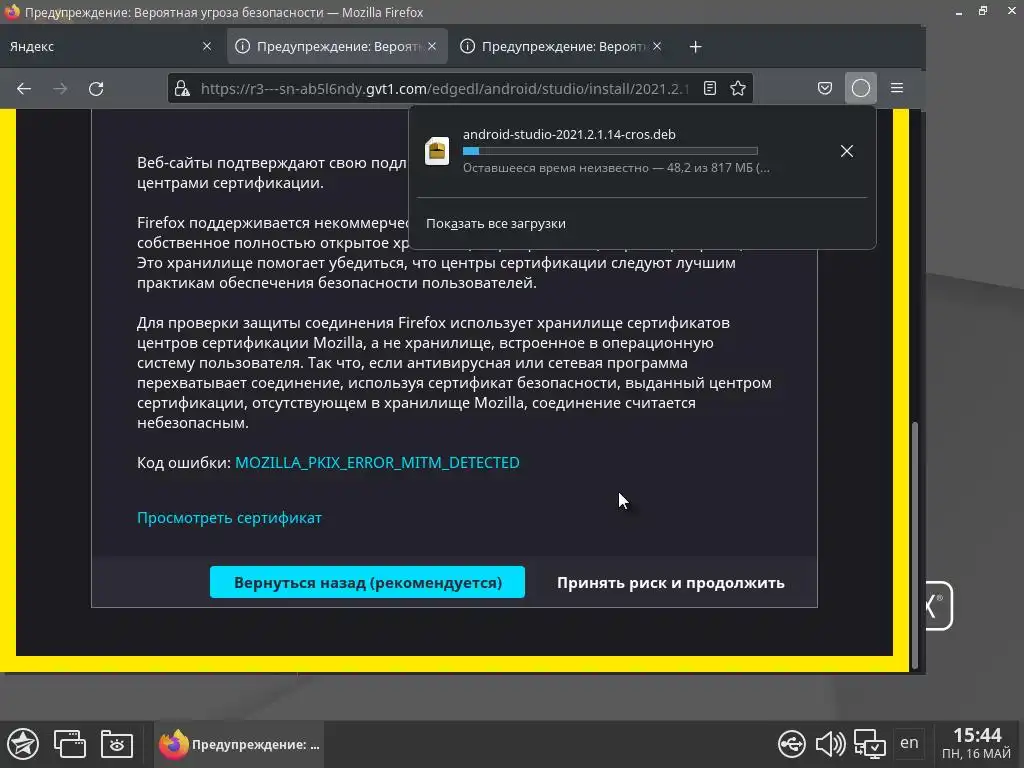The height and width of the screenshot is (768, 1024).
Task: Close the second Предупреждение tab
Action: click(432, 46)
